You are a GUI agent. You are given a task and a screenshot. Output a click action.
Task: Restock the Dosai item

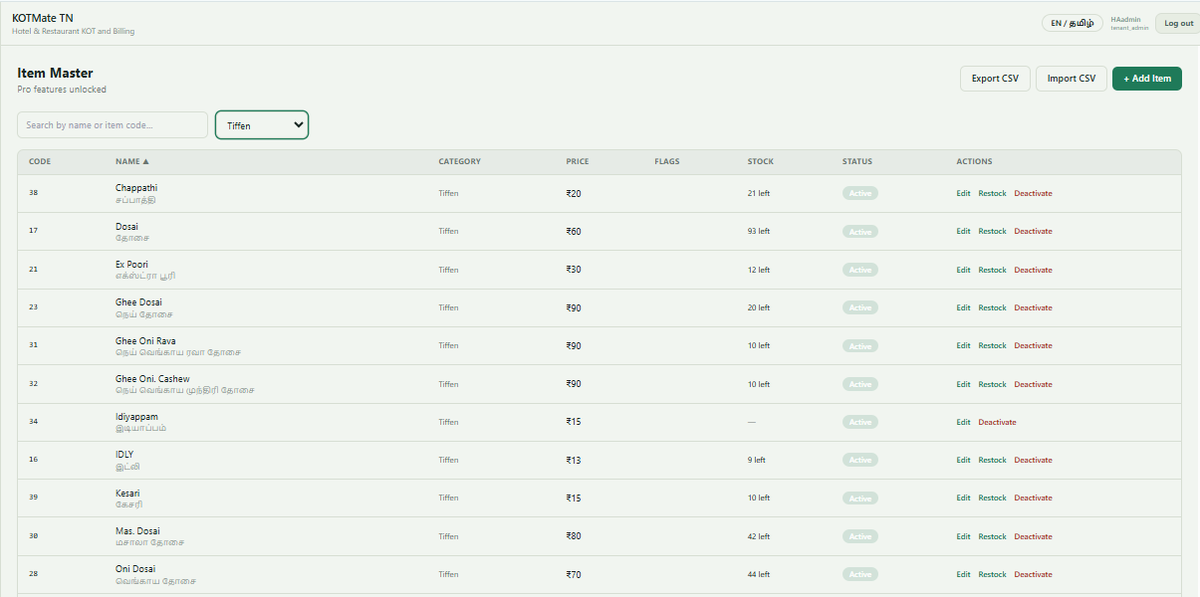[x=992, y=231]
